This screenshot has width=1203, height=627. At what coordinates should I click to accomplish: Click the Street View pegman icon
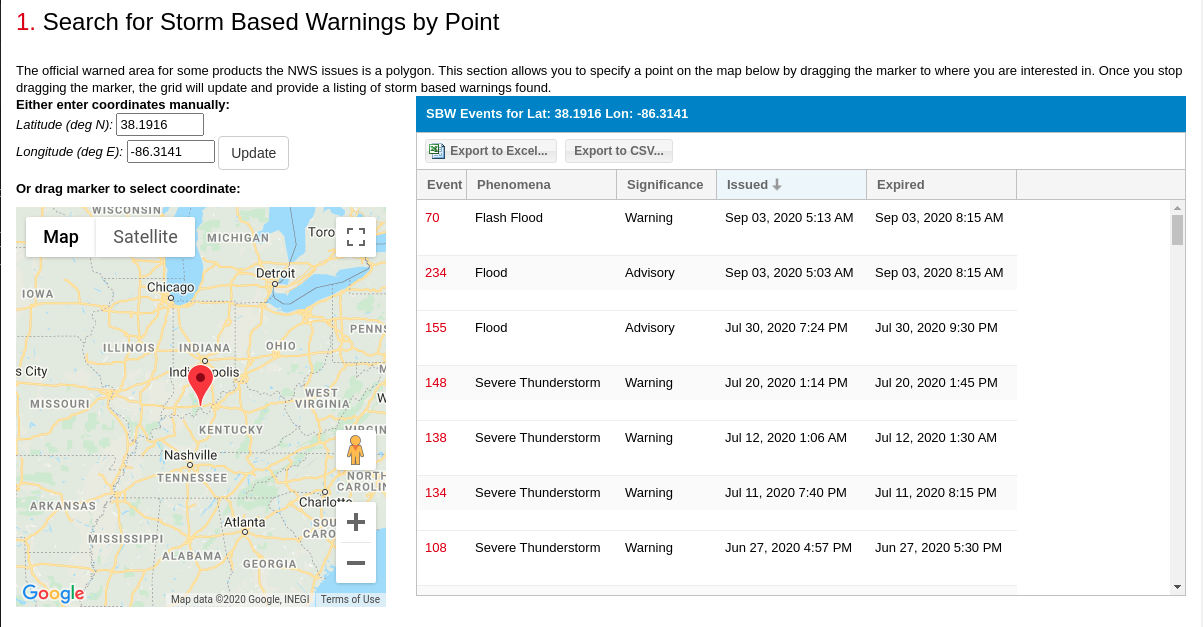coord(355,450)
